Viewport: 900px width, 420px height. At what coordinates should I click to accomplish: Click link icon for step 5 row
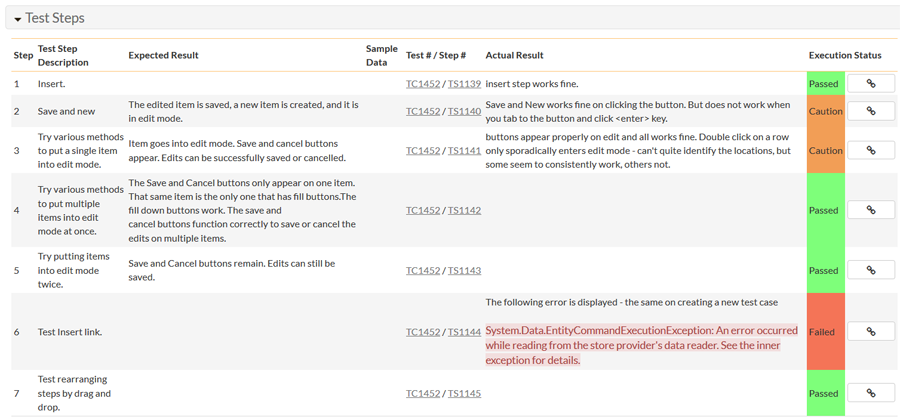[870, 270]
